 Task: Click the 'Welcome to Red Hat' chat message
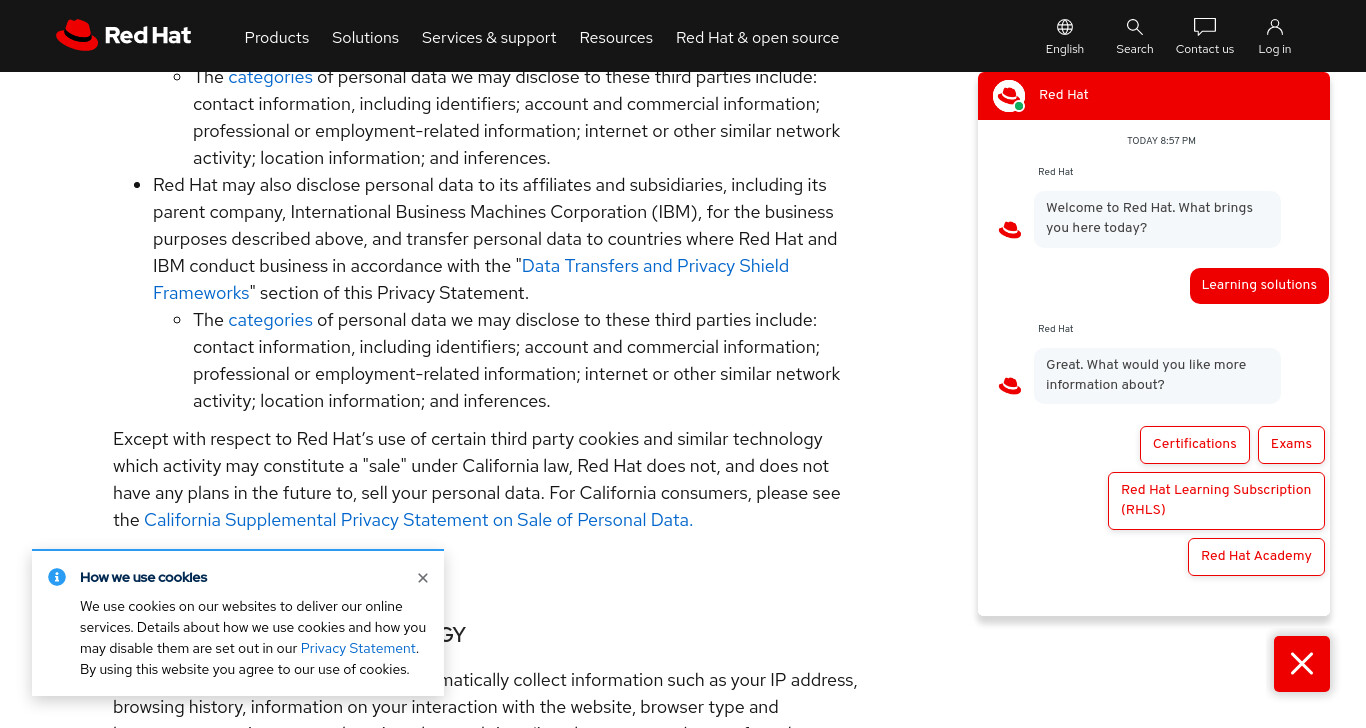(1157, 219)
